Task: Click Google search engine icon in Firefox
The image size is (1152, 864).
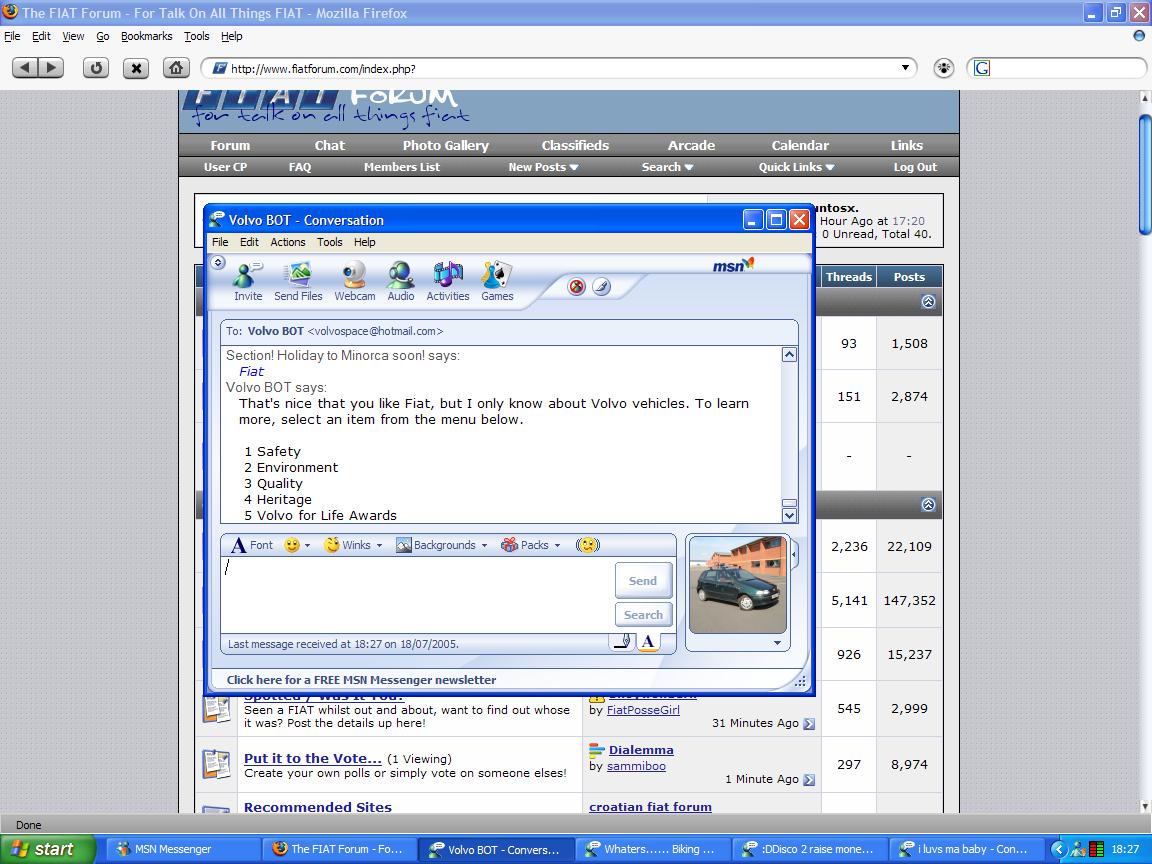Action: click(x=982, y=68)
